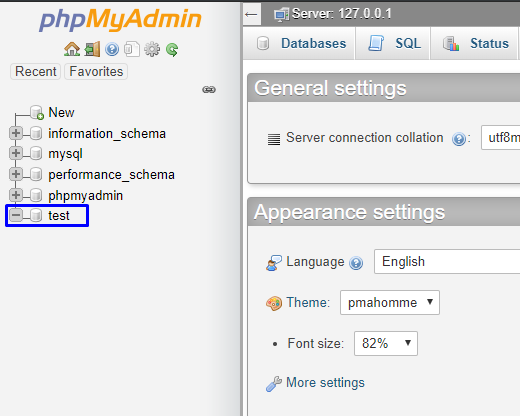This screenshot has width=520, height=416.
Task: Click the Theme palette icon
Action: click(274, 303)
